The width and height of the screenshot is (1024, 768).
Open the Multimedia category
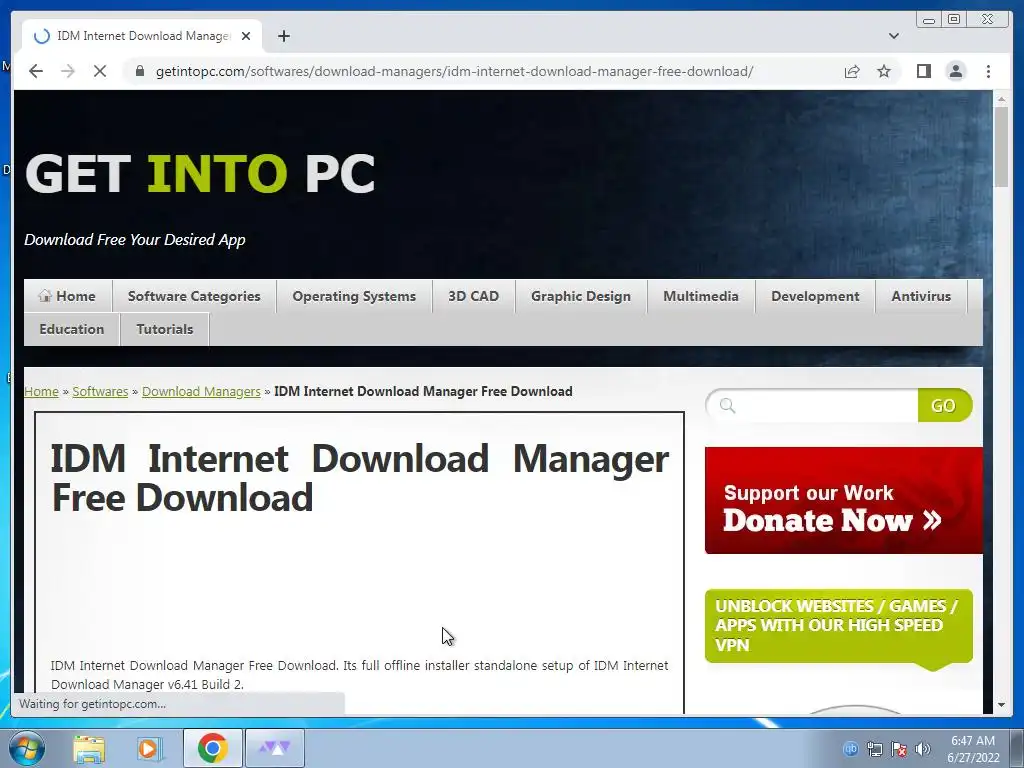pyautogui.click(x=701, y=296)
